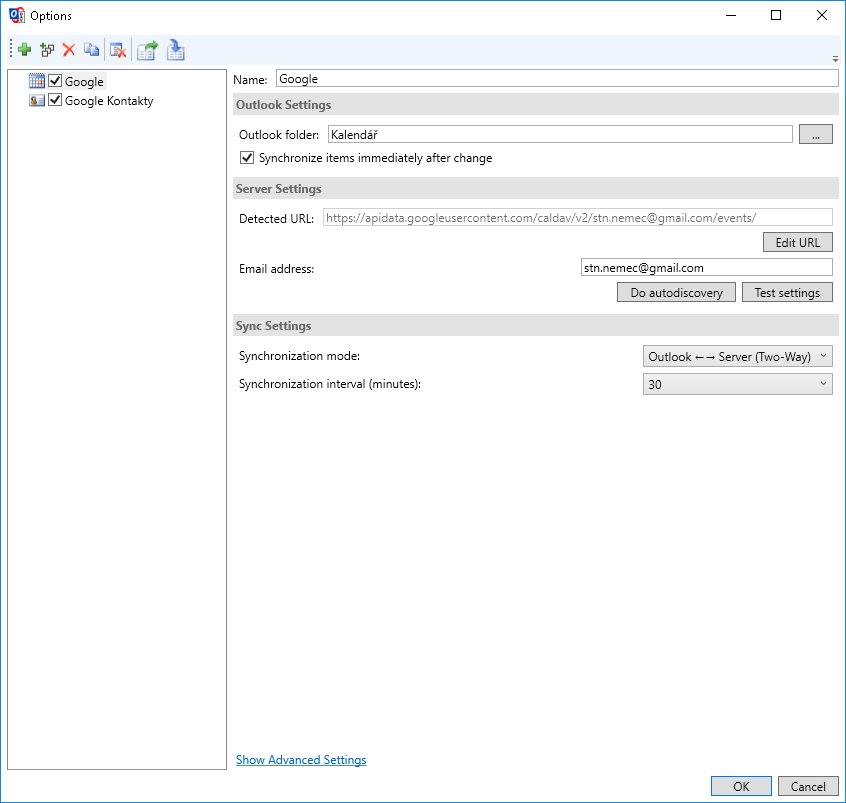Click the Email address input field
Screen dimensions: 846x803
point(706,268)
